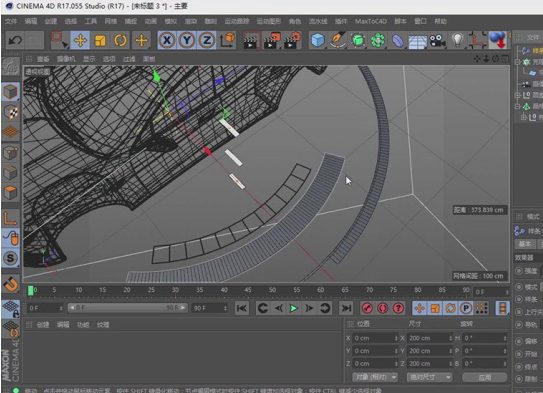The image size is (543, 393).
Task: Go to start of animation
Action: tap(241, 308)
